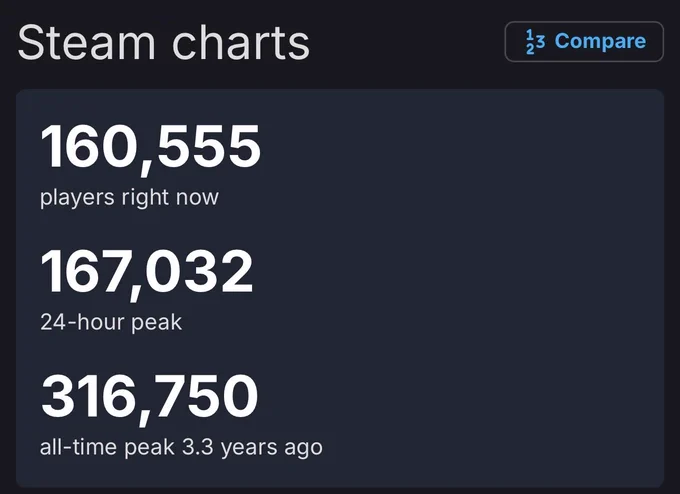Click the digits '750' in all-time peak
The image size is (680, 494).
pos(205,396)
